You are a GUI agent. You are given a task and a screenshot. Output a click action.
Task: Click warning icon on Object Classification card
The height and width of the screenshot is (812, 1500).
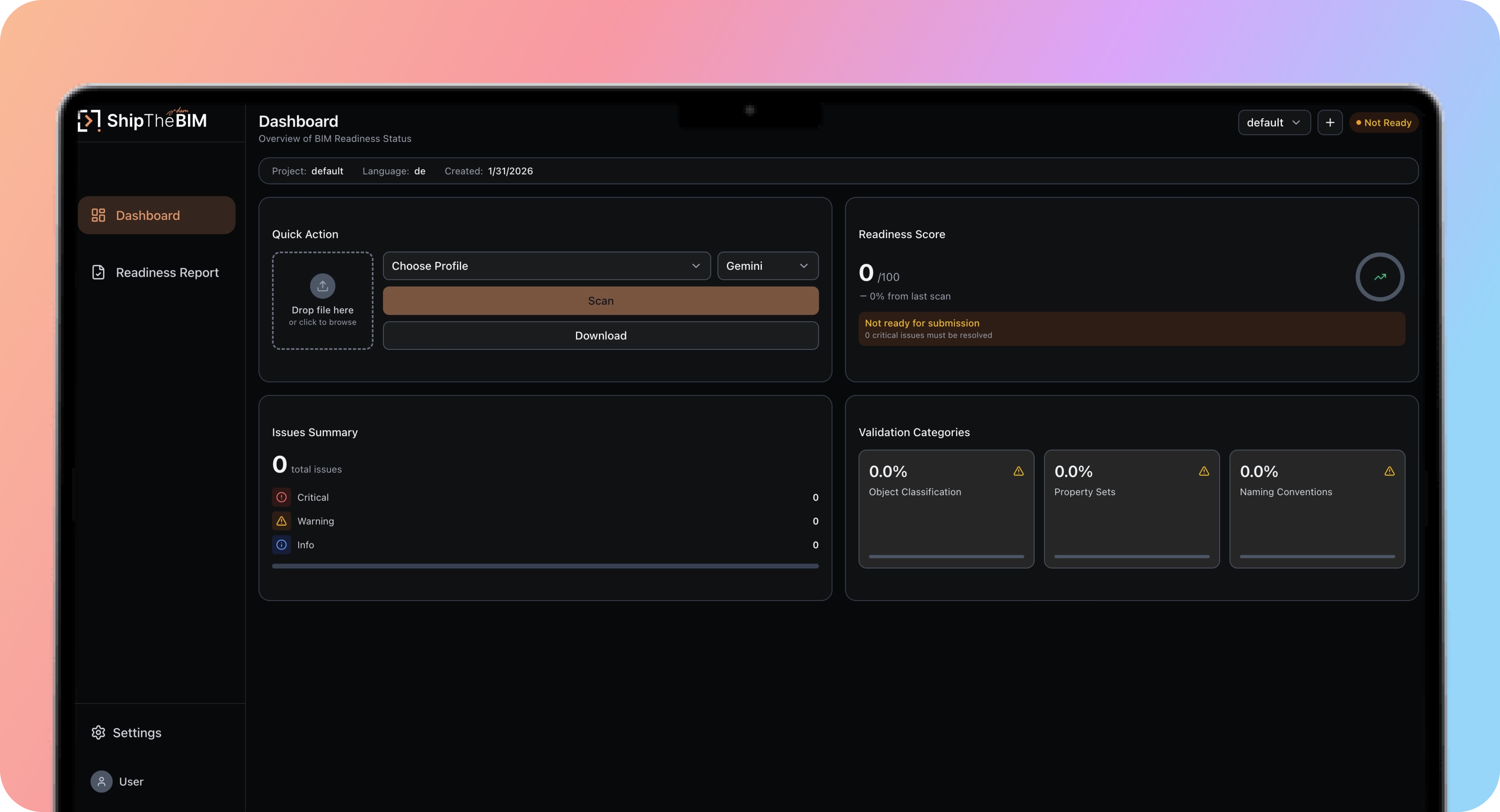pos(1018,471)
